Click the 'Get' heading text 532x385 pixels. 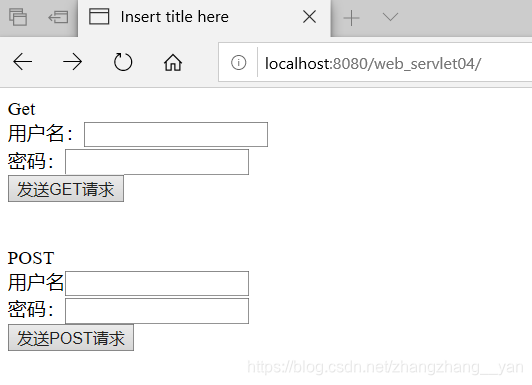click(21, 109)
